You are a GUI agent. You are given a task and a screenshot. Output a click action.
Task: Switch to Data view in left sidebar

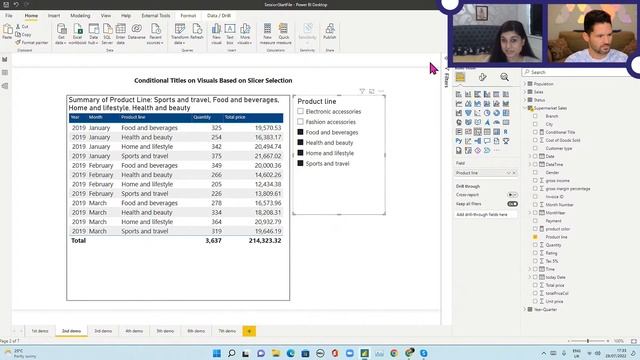click(x=5, y=73)
